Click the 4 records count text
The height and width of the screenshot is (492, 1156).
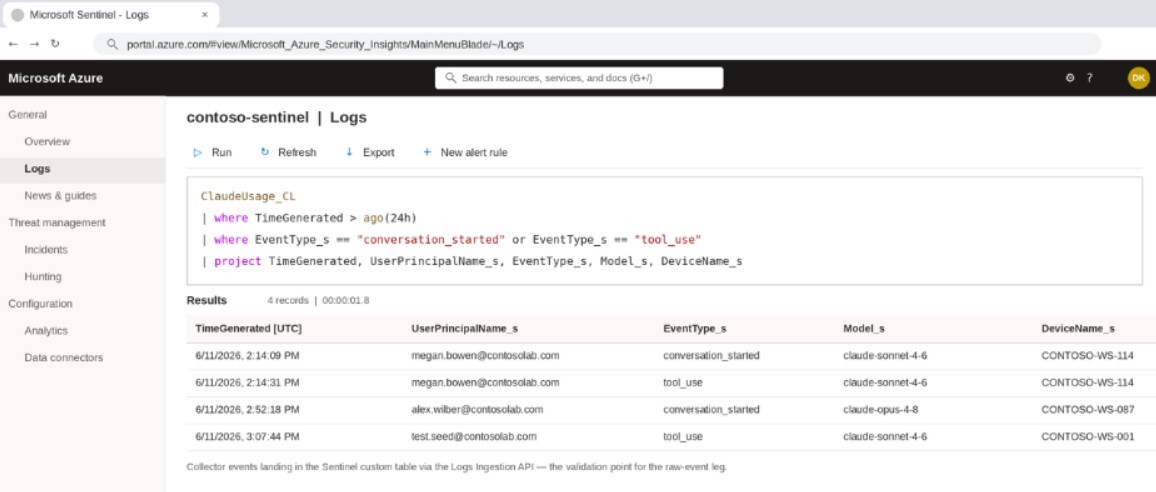click(288, 301)
